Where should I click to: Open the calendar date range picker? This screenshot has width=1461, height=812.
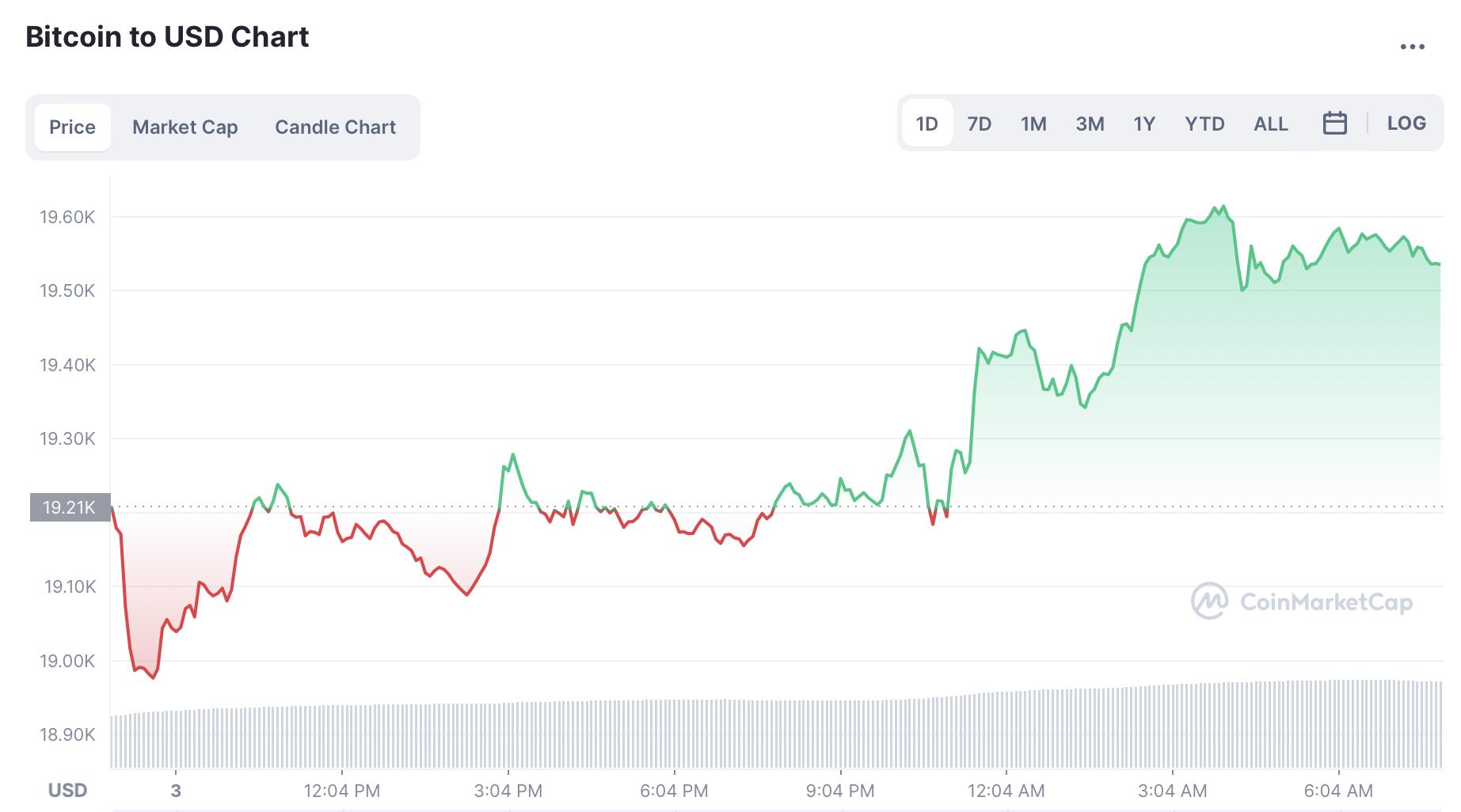(1334, 123)
